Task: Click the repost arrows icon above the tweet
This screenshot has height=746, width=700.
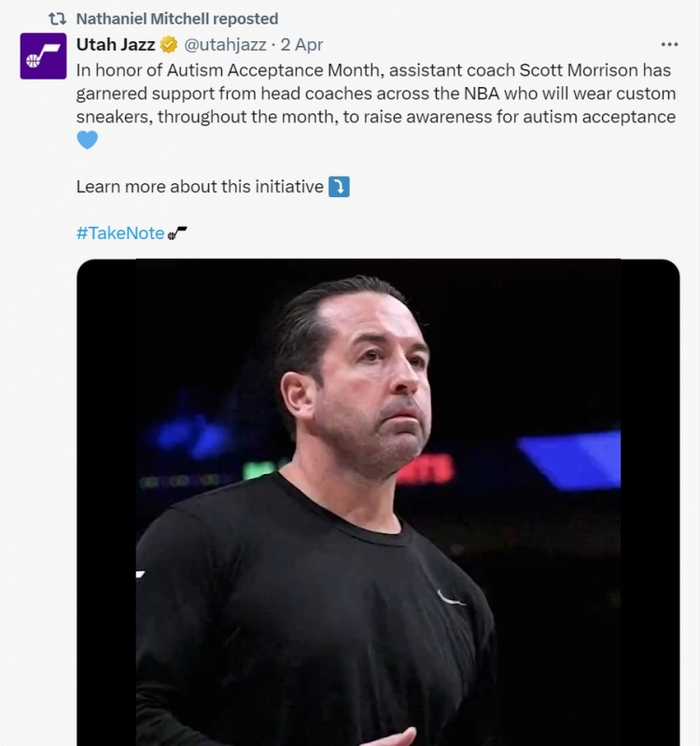Action: (x=57, y=19)
